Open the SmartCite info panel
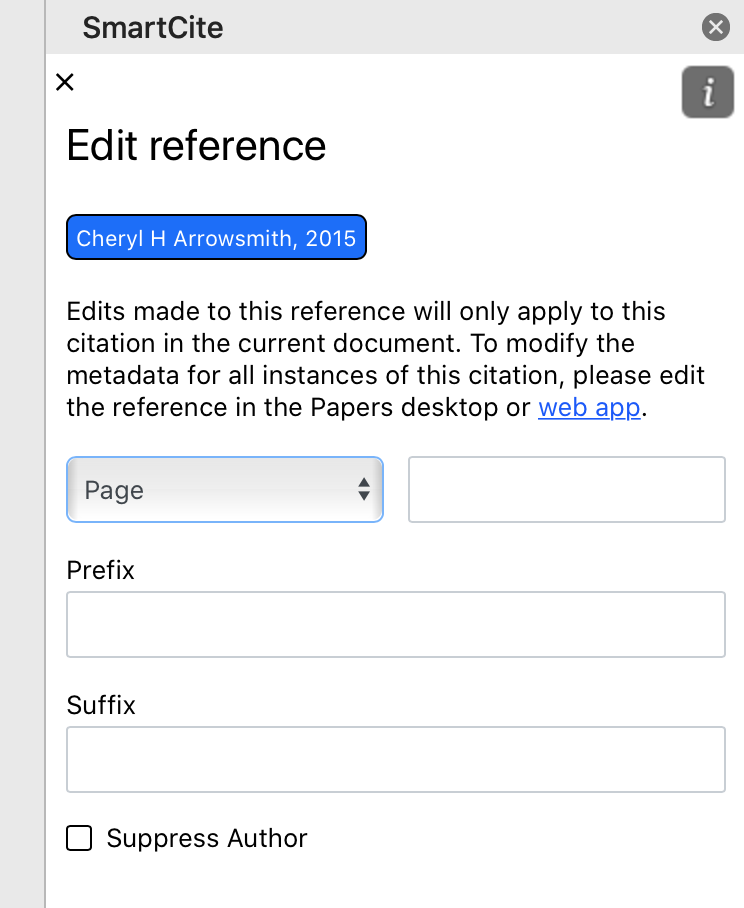Viewport: 744px width, 908px height. tap(708, 91)
